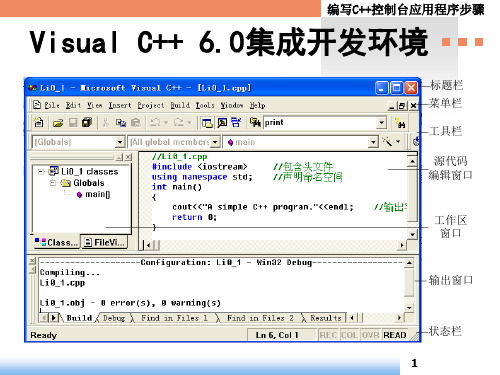Open the WizardBar actions dropdown arrow

coord(398,142)
